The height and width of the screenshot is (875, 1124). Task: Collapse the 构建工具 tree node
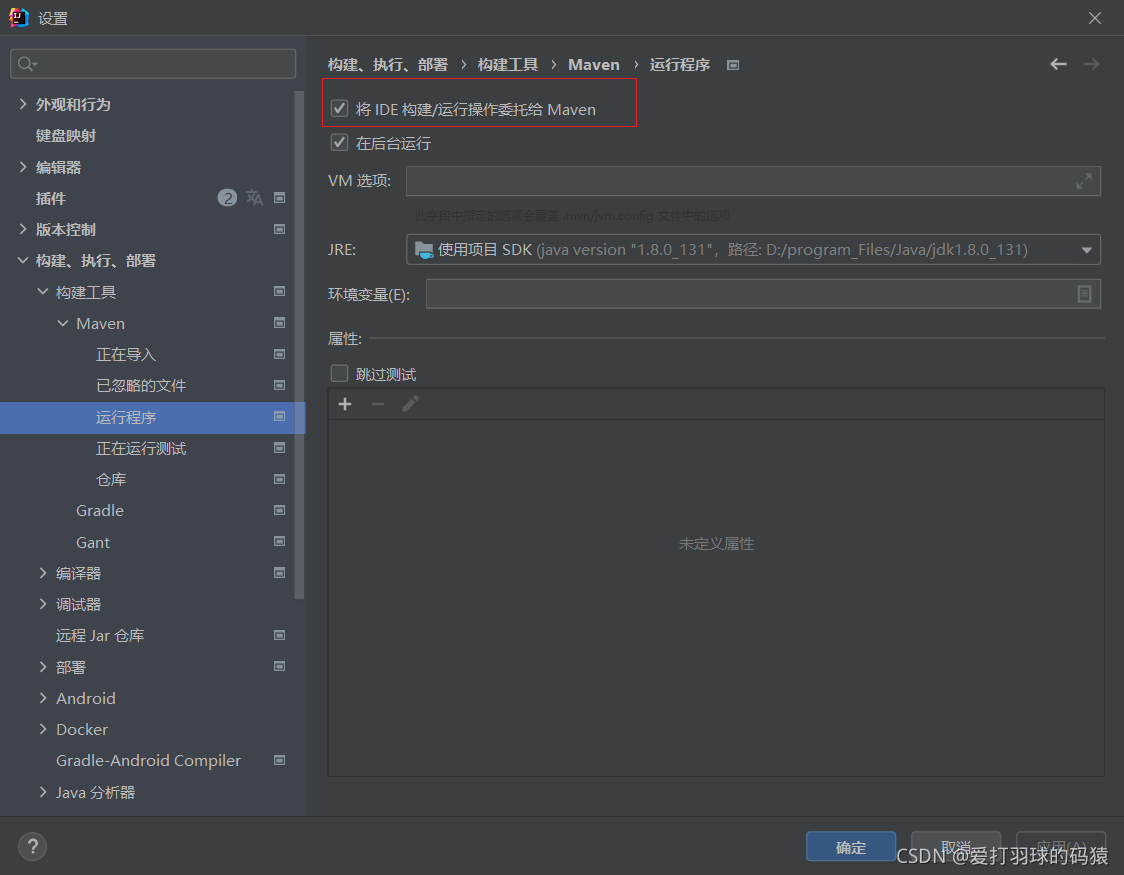43,292
